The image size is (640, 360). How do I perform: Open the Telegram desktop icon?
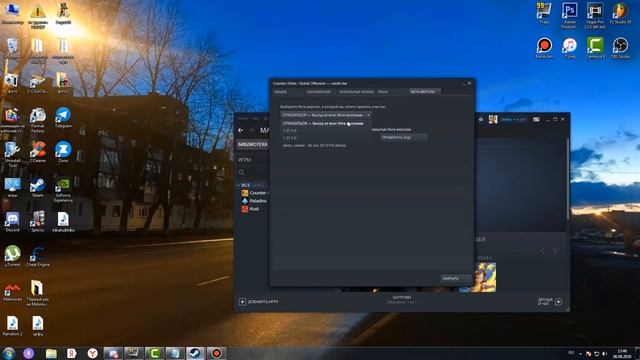click(63, 118)
